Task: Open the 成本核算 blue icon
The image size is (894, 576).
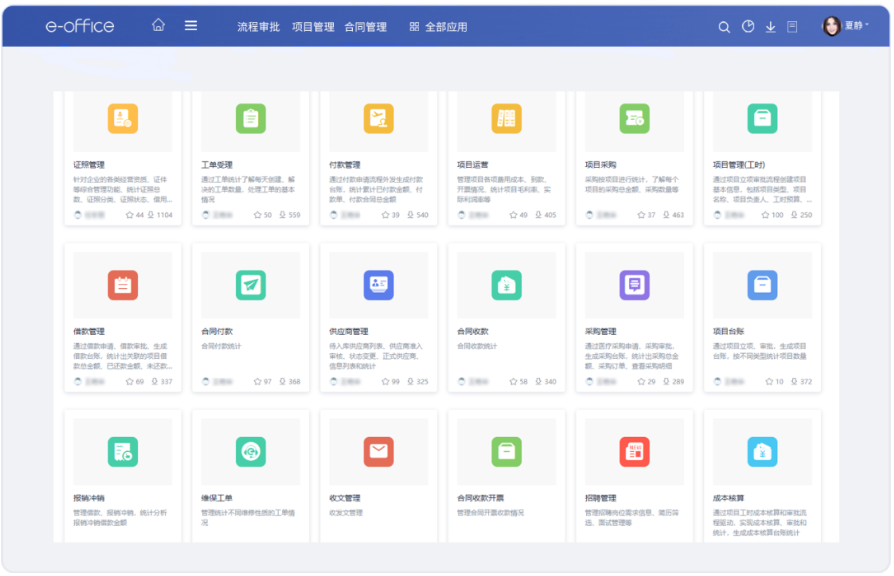Action: pyautogui.click(x=762, y=451)
